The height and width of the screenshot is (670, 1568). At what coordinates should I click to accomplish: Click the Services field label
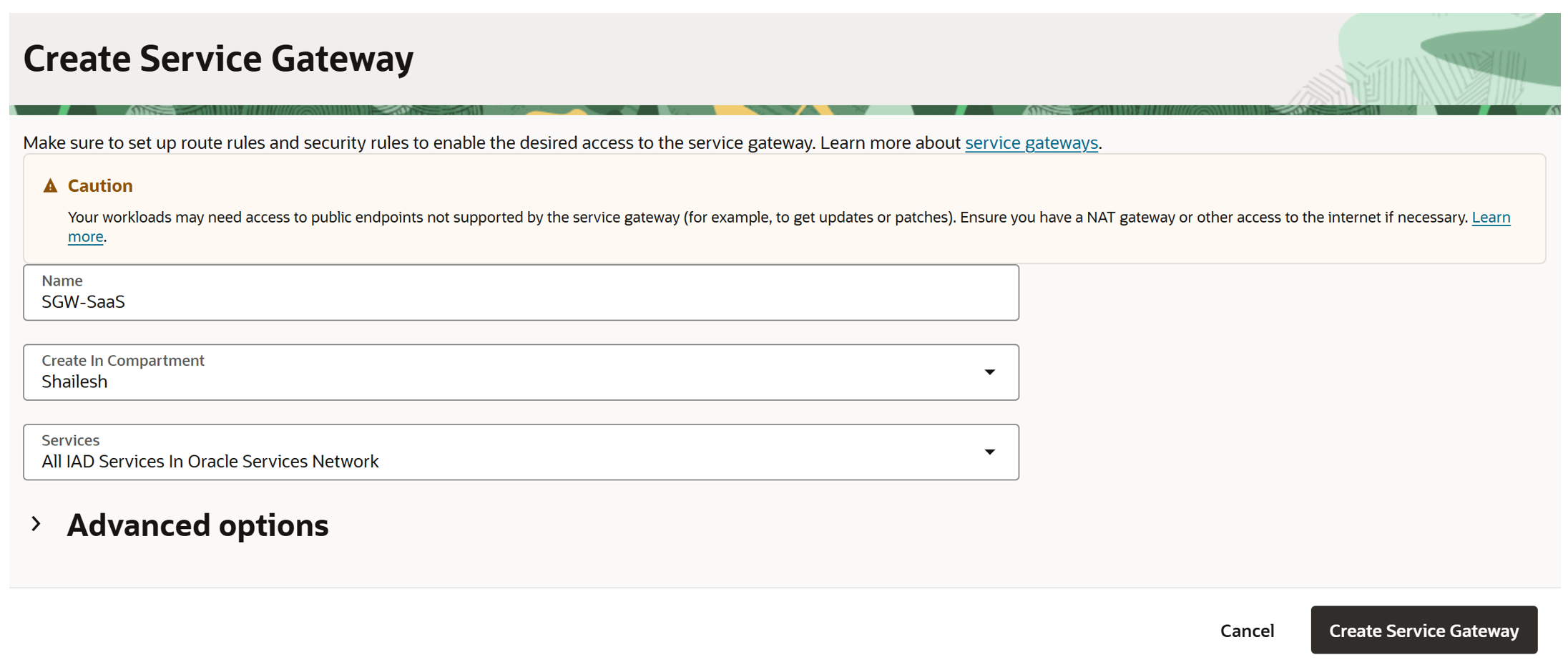click(70, 440)
